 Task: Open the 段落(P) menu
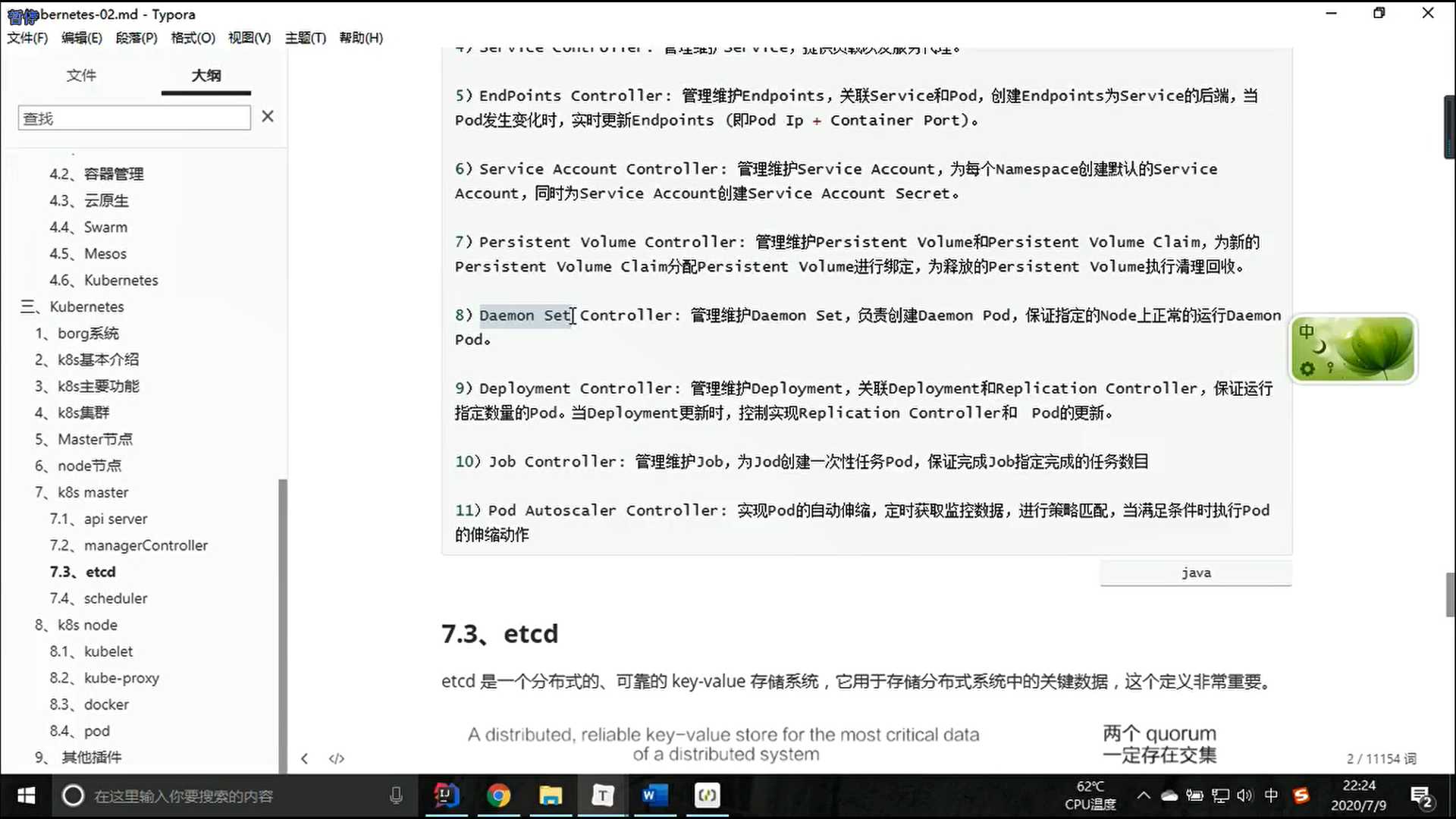[136, 38]
